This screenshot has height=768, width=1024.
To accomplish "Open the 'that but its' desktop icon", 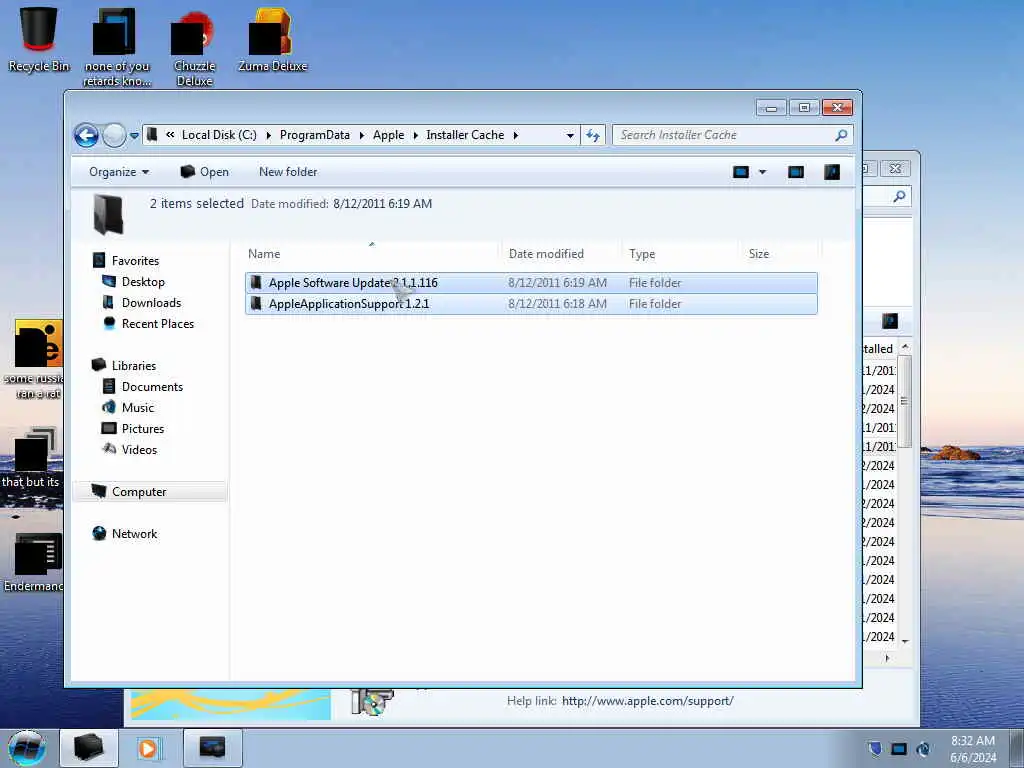I will [31, 457].
